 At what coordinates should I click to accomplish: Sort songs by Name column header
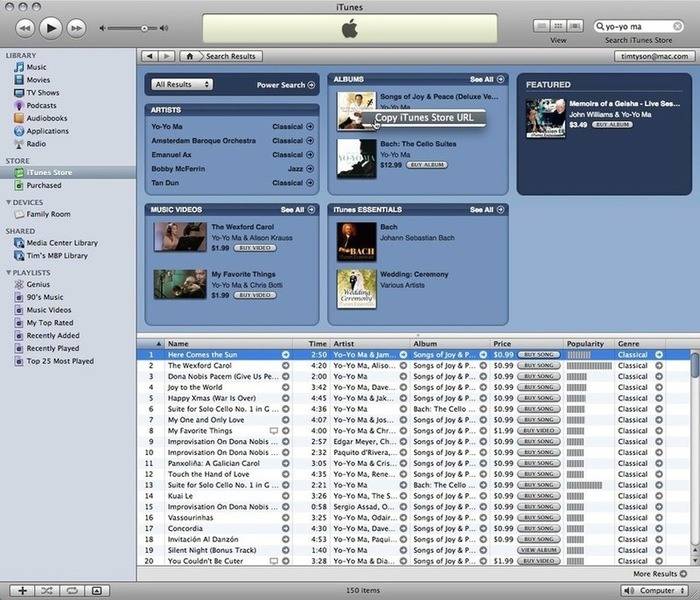[229, 344]
